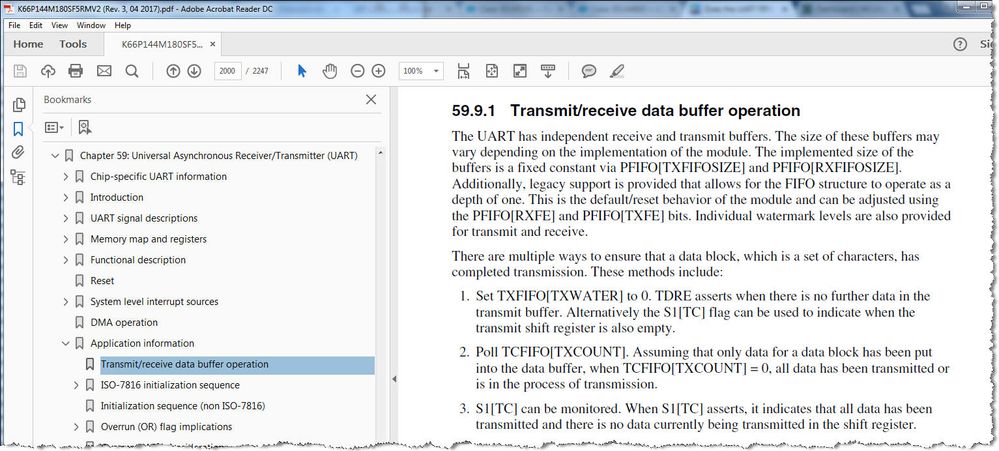This screenshot has width=999, height=451.
Task: Open the Page Thumbnails panel
Action: [x=18, y=104]
